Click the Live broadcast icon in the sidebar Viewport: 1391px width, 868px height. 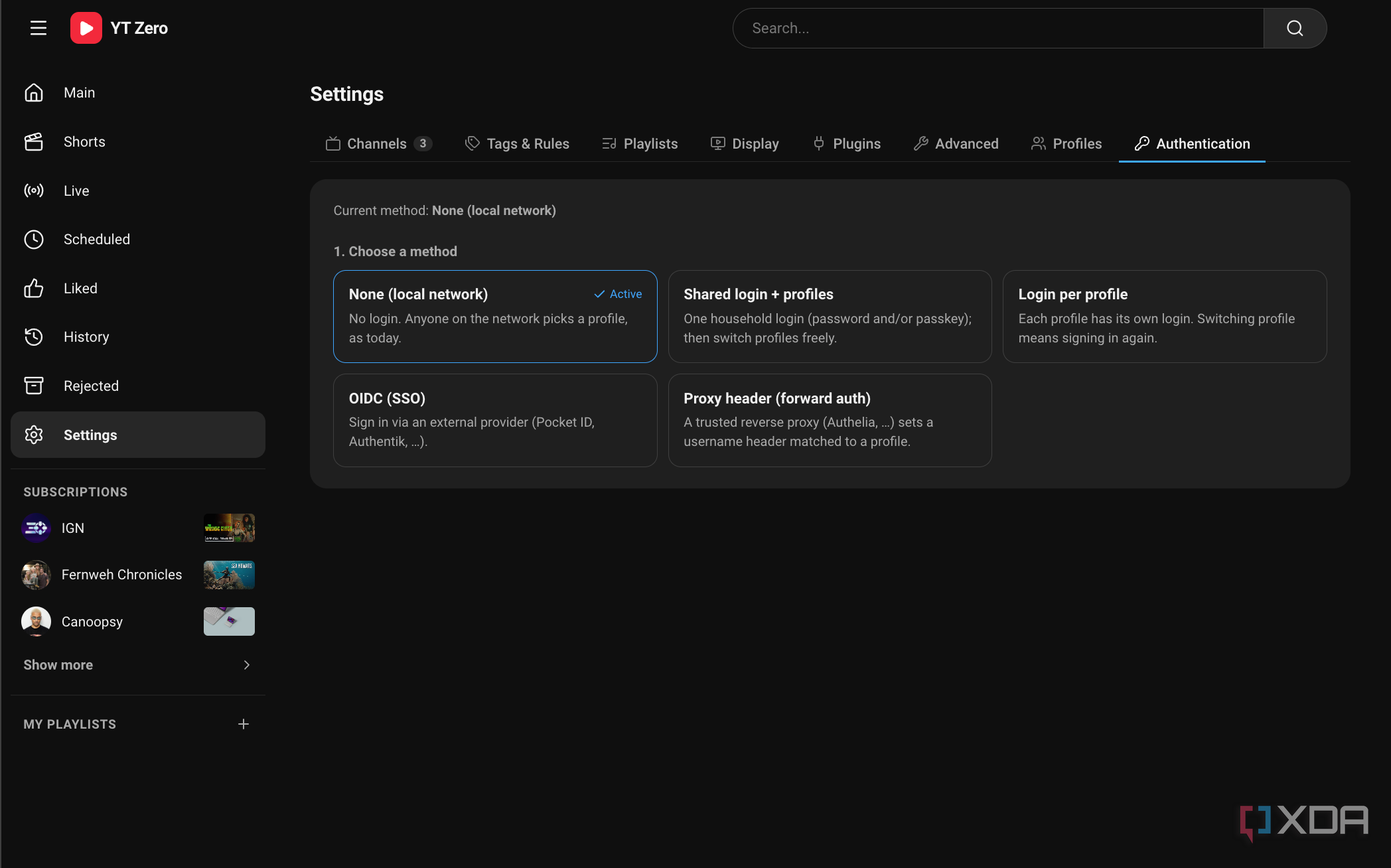[x=34, y=190]
